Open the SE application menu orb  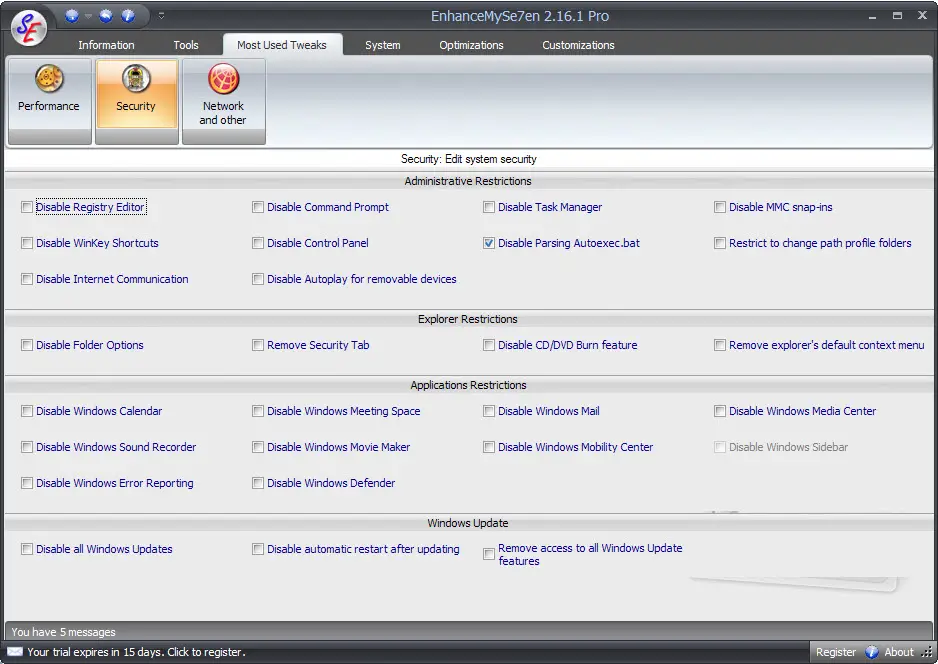[x=28, y=28]
